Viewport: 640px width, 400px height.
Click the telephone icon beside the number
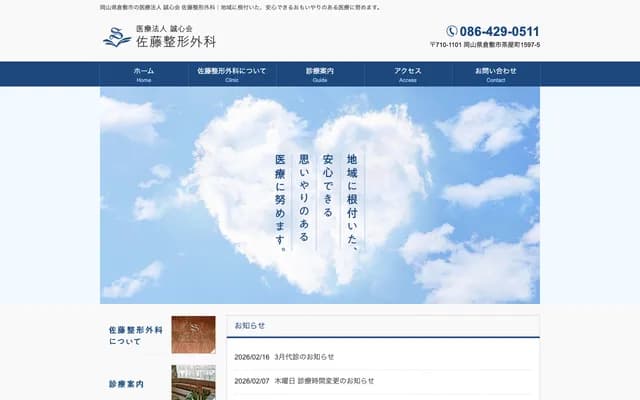[x=452, y=31]
